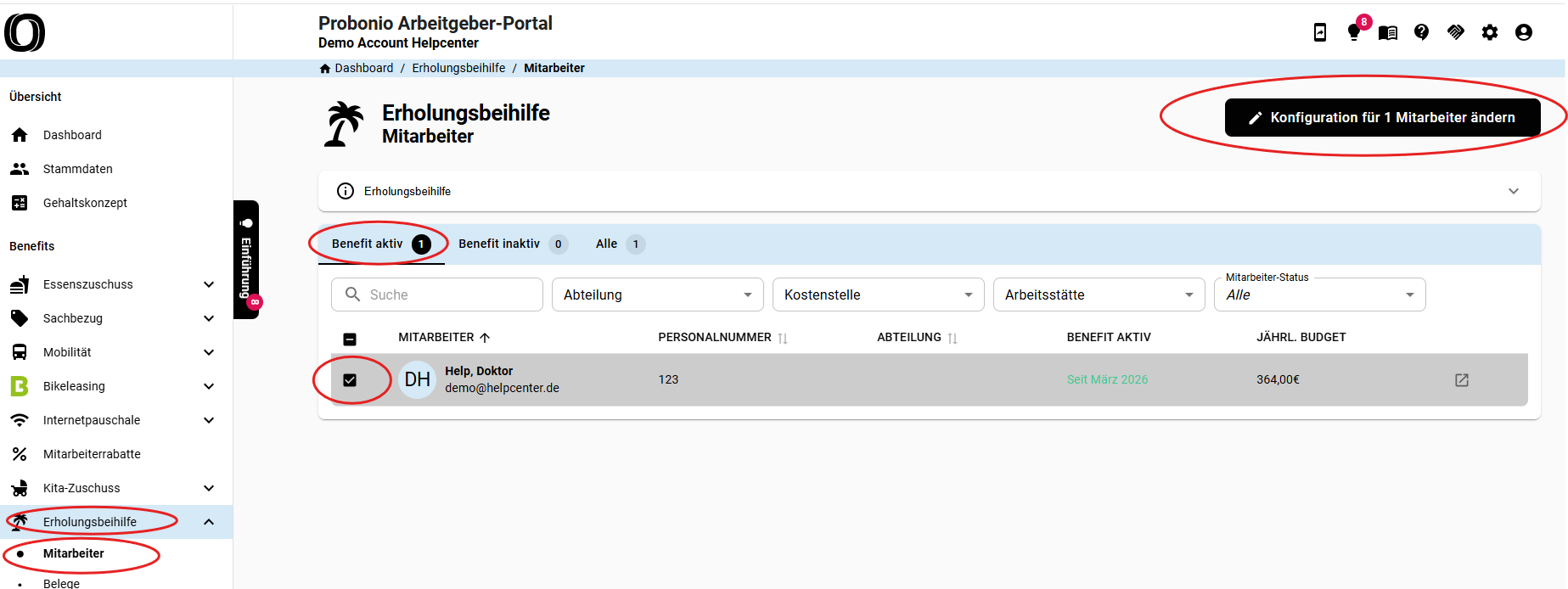This screenshot has height=589, width=1568.
Task: Click the Gehaltskonzept calculator icon
Action: 20,203
